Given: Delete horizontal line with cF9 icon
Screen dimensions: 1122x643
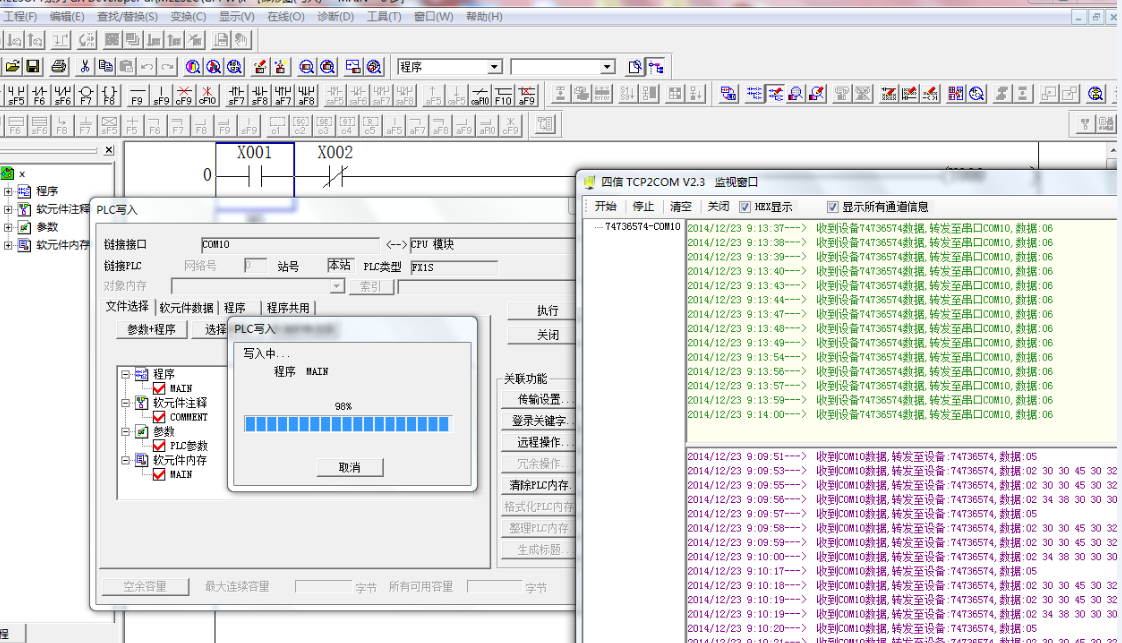Looking at the screenshot, I should tap(184, 94).
